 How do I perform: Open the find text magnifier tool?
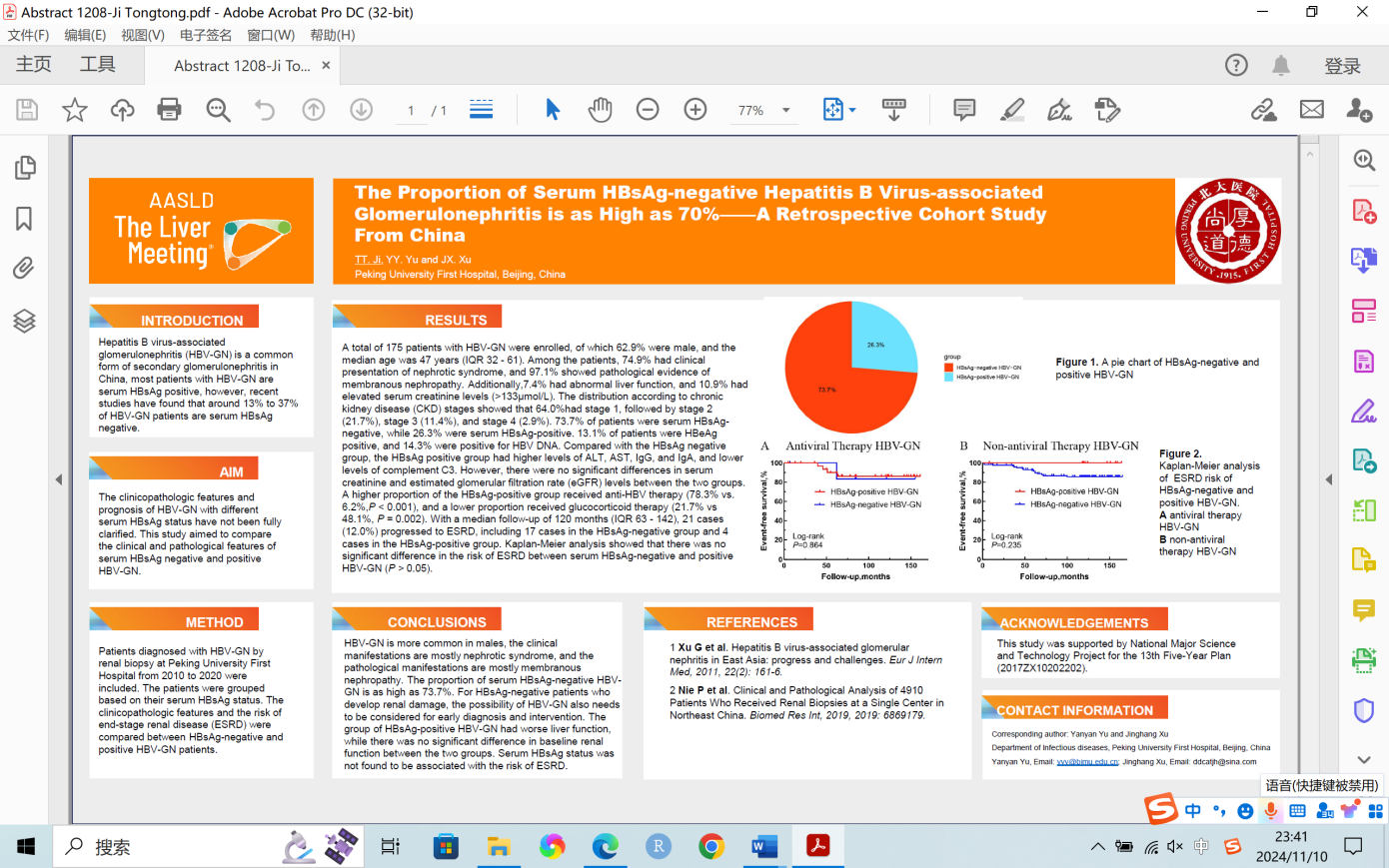point(218,110)
